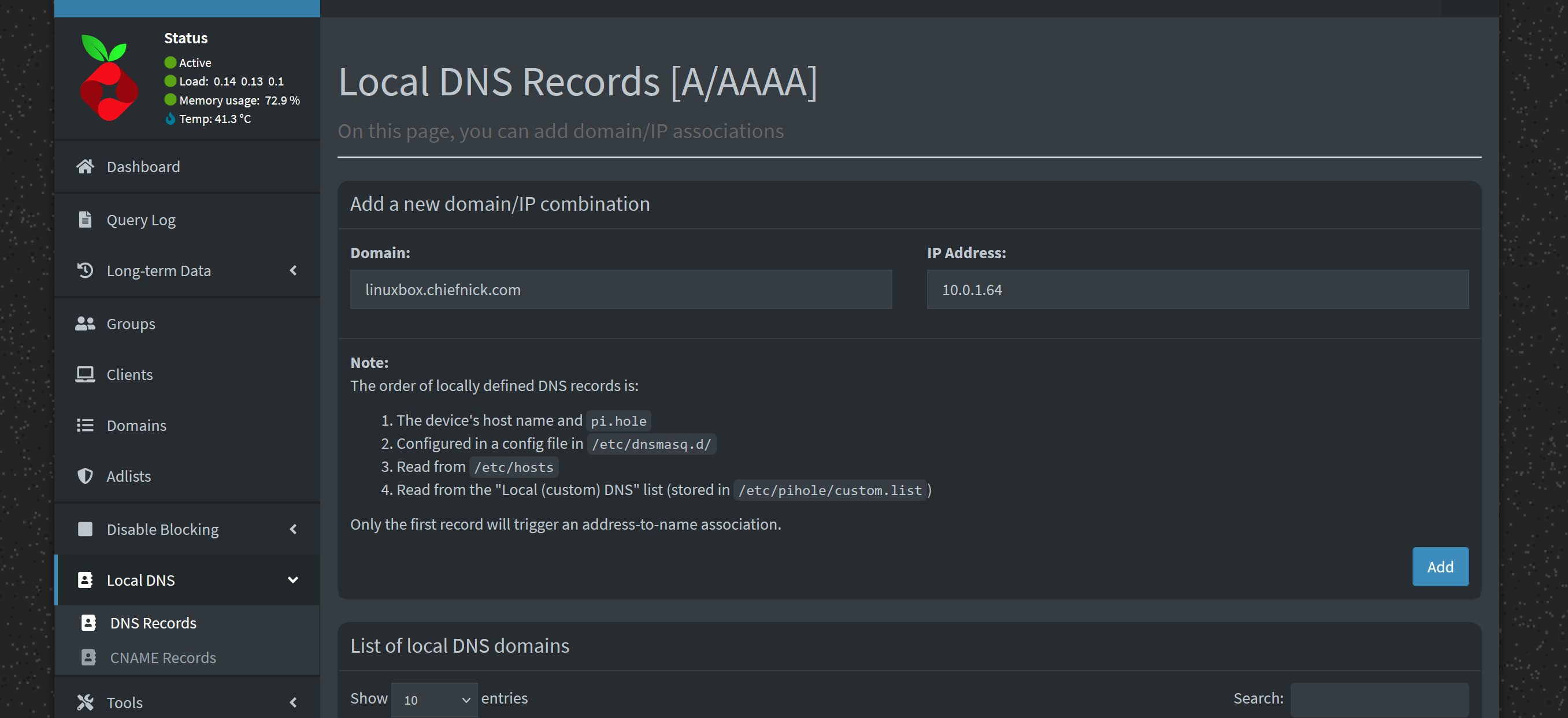Screen dimensions: 1568x718
Task: Click the Tools wrench icon
Action: [85, 702]
